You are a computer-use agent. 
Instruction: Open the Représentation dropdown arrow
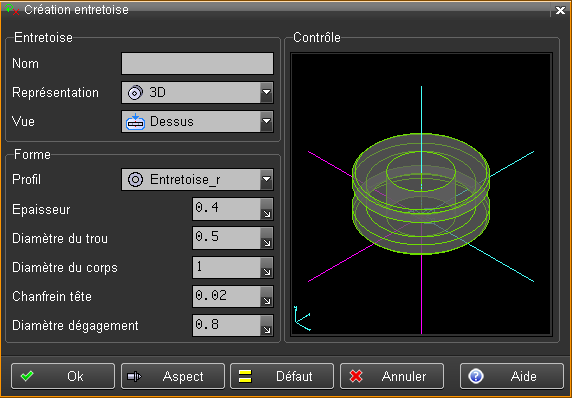click(267, 93)
